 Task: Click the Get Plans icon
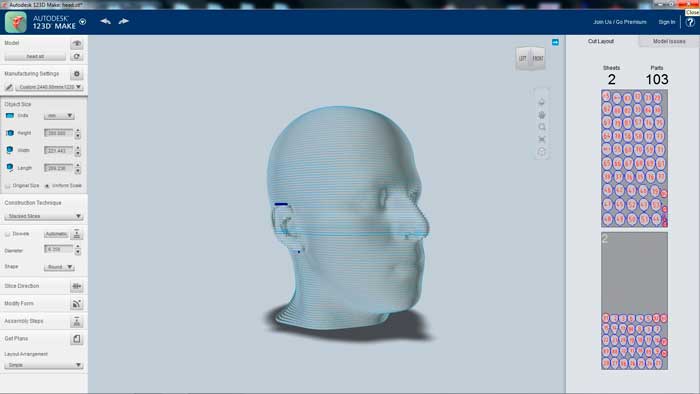pos(77,339)
